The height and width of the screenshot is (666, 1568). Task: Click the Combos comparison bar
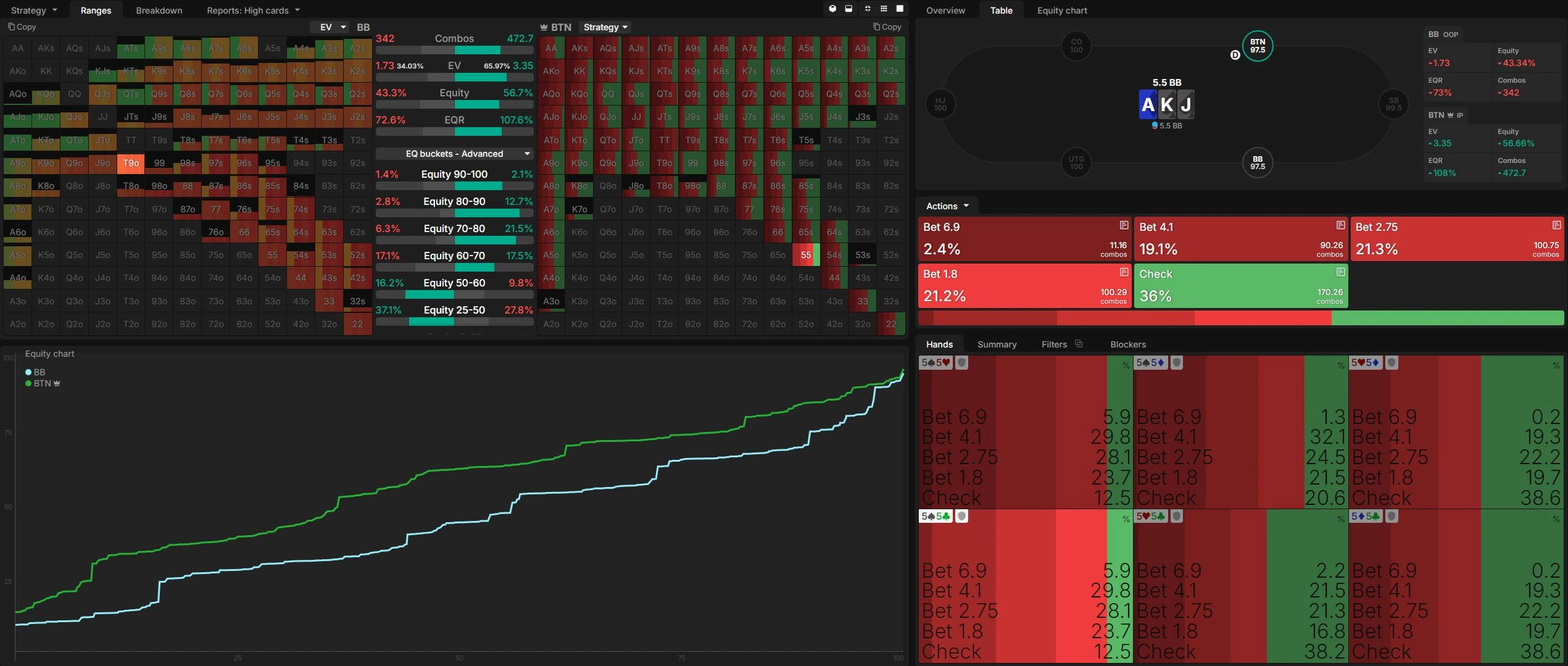tap(454, 50)
